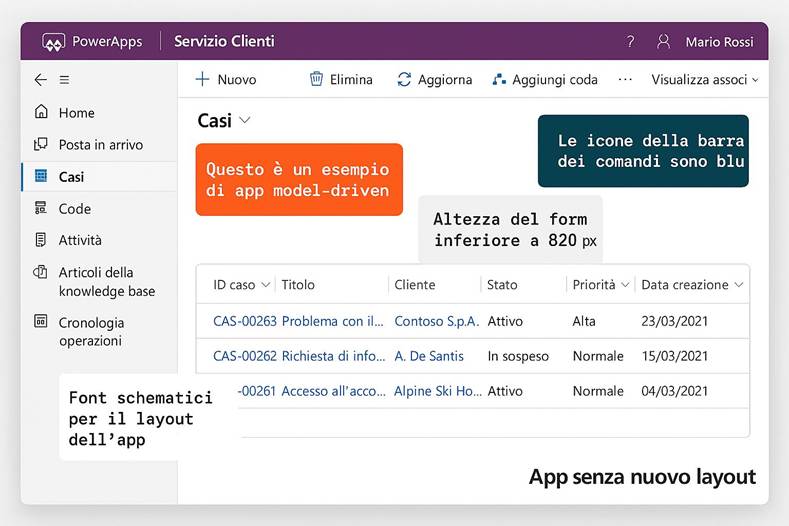This screenshot has height=526, width=789.
Task: Click the Posta in arrivo icon
Action: pyautogui.click(x=41, y=144)
